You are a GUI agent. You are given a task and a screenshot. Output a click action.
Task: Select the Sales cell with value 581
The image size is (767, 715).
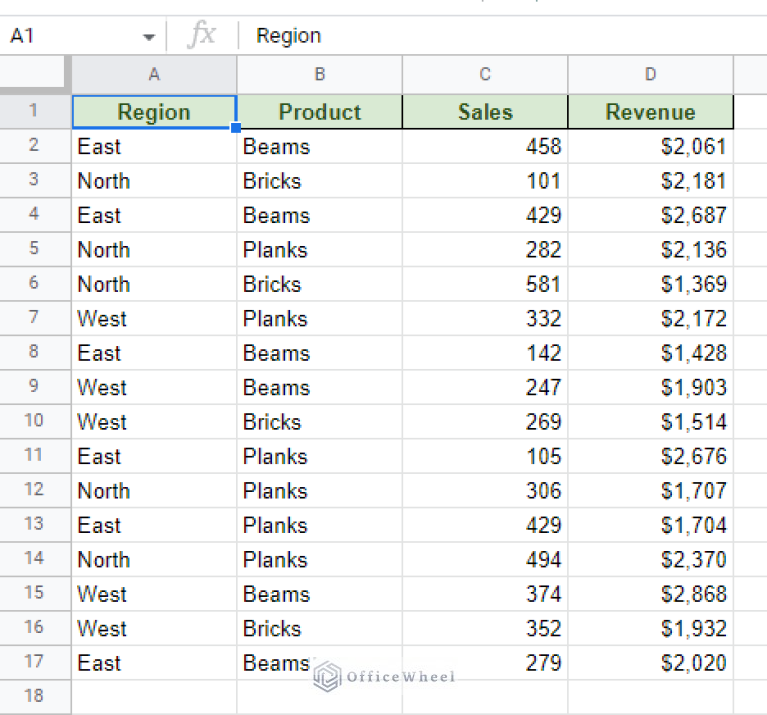coord(485,284)
